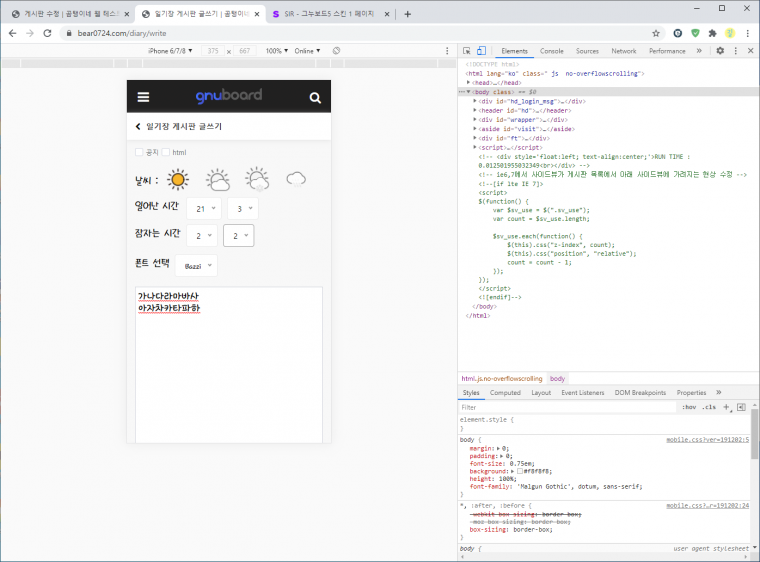Select the sunny weather icon
This screenshot has width=760, height=562.
[x=178, y=179]
